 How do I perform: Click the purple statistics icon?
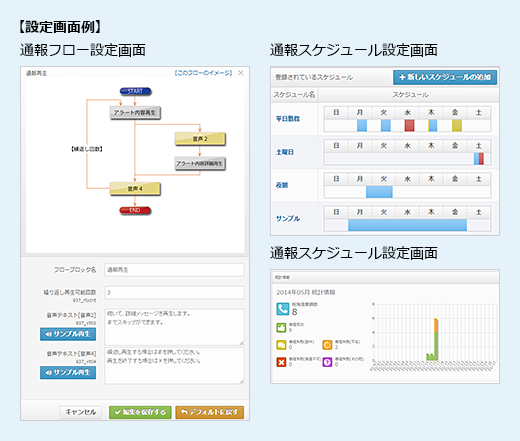click(327, 362)
